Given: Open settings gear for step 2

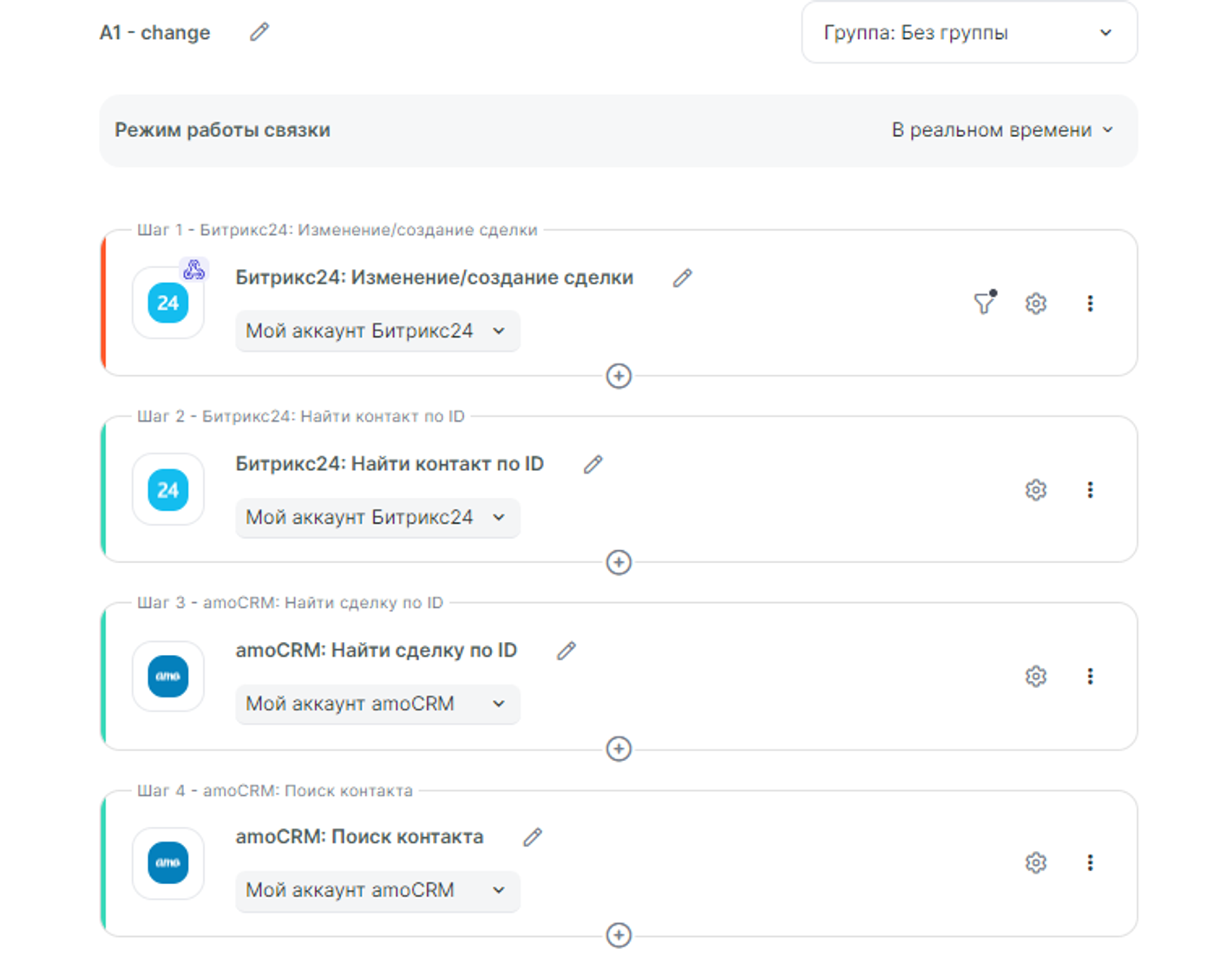Looking at the screenshot, I should click(1036, 490).
